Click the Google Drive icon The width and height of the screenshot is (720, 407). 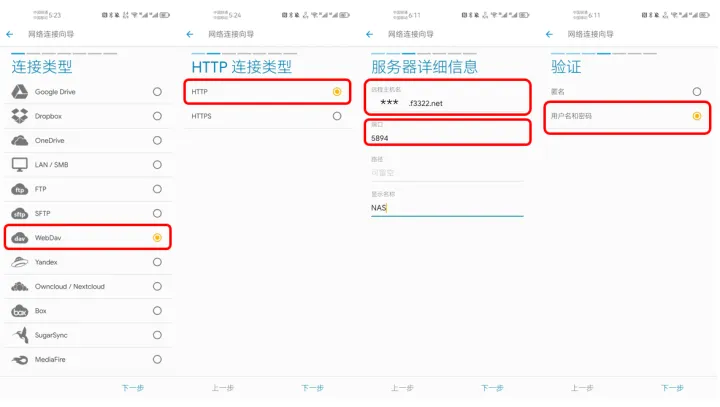(19, 92)
